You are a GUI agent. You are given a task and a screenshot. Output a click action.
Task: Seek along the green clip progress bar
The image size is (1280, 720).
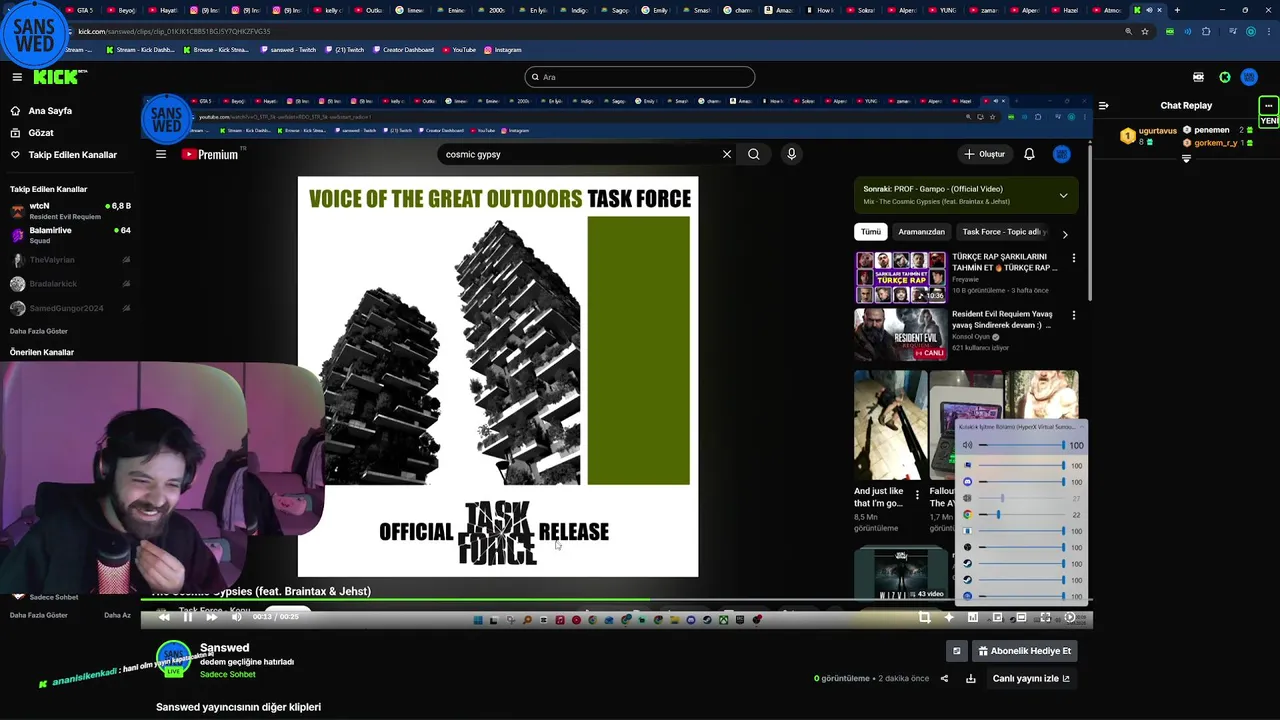pos(617,601)
